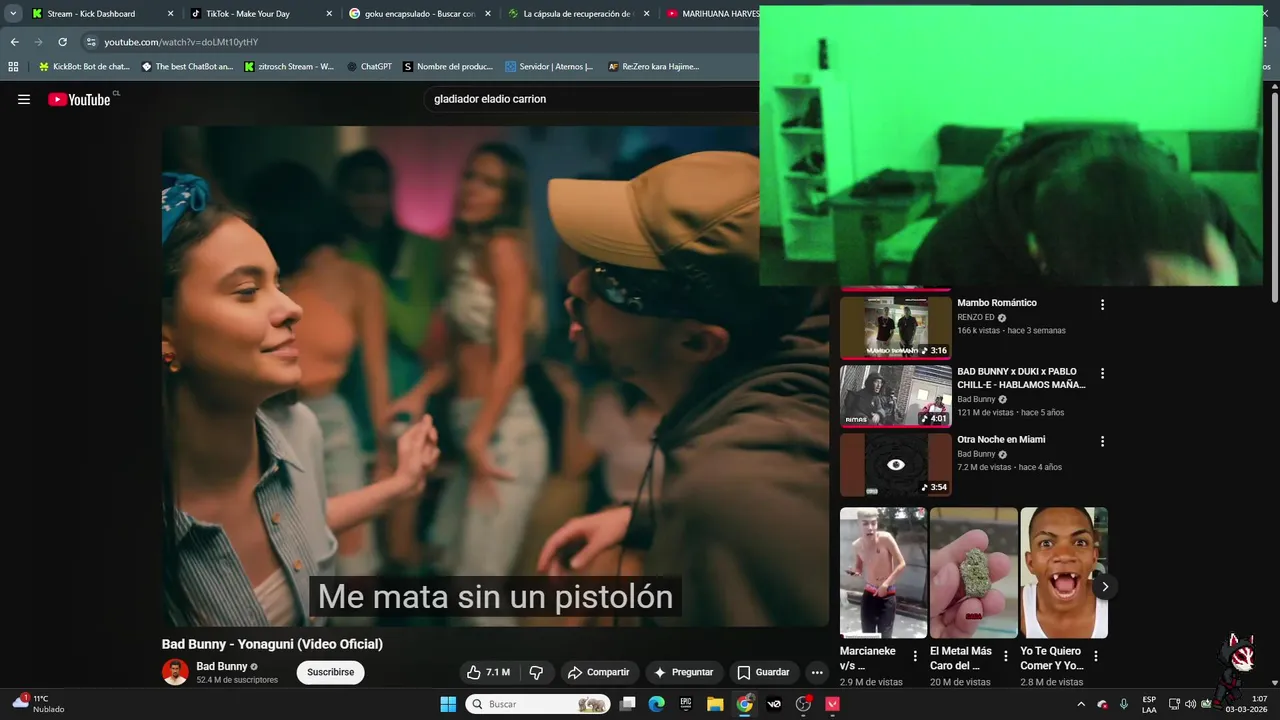Click the Windows taskbar Buscar search box
1280x720 pixels.
click(538, 704)
